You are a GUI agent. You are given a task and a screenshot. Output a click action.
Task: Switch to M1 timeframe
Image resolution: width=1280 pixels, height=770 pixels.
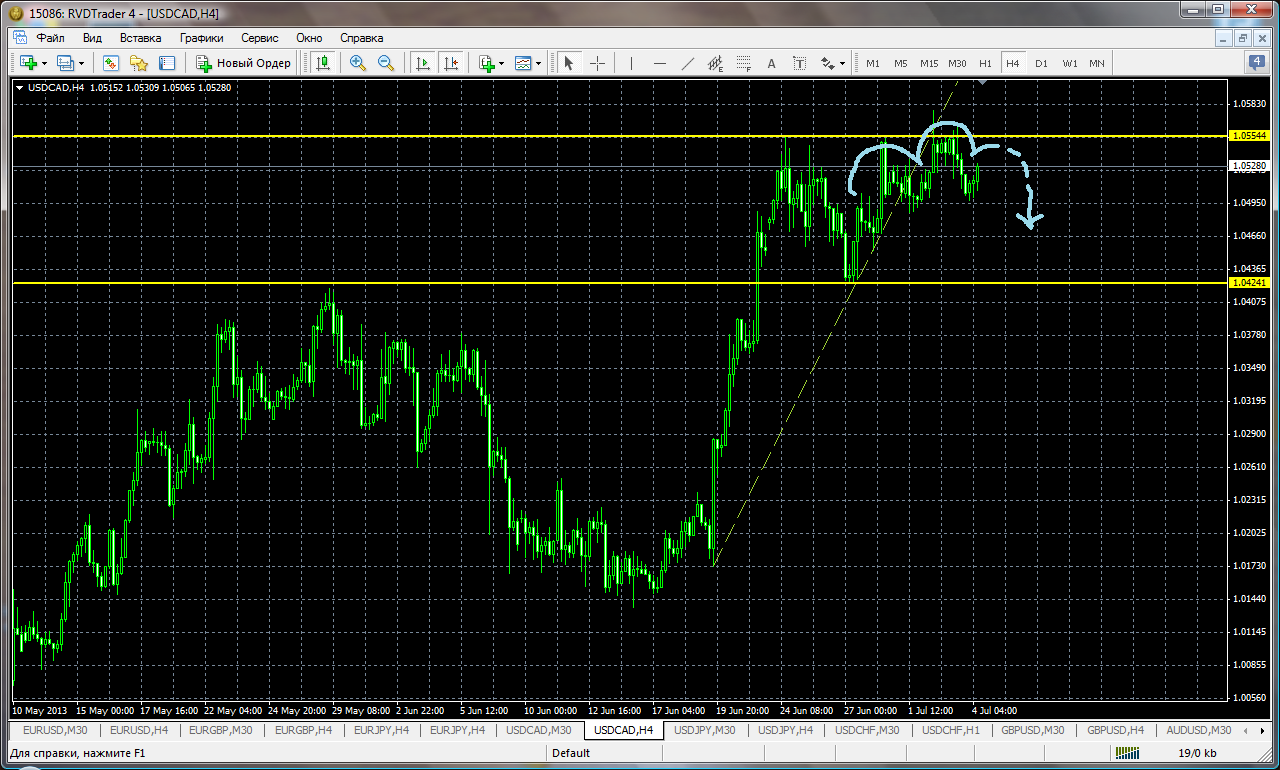pyautogui.click(x=873, y=63)
